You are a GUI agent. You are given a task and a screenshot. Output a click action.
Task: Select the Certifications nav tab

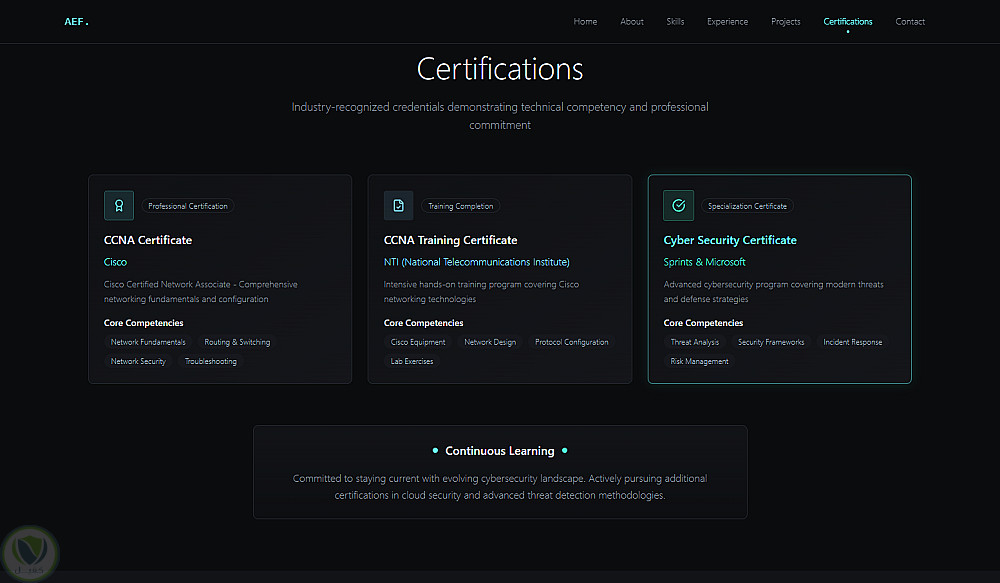pos(848,22)
